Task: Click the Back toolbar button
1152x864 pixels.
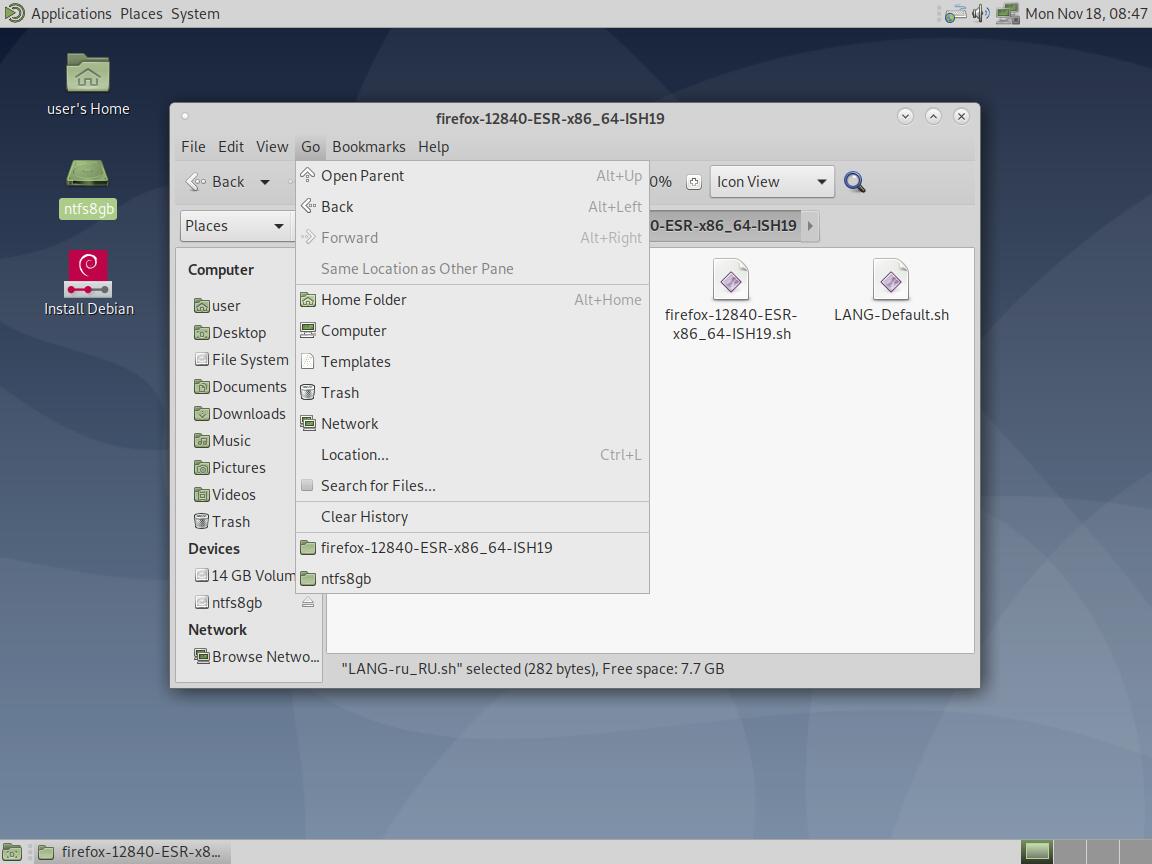Action: [217, 182]
